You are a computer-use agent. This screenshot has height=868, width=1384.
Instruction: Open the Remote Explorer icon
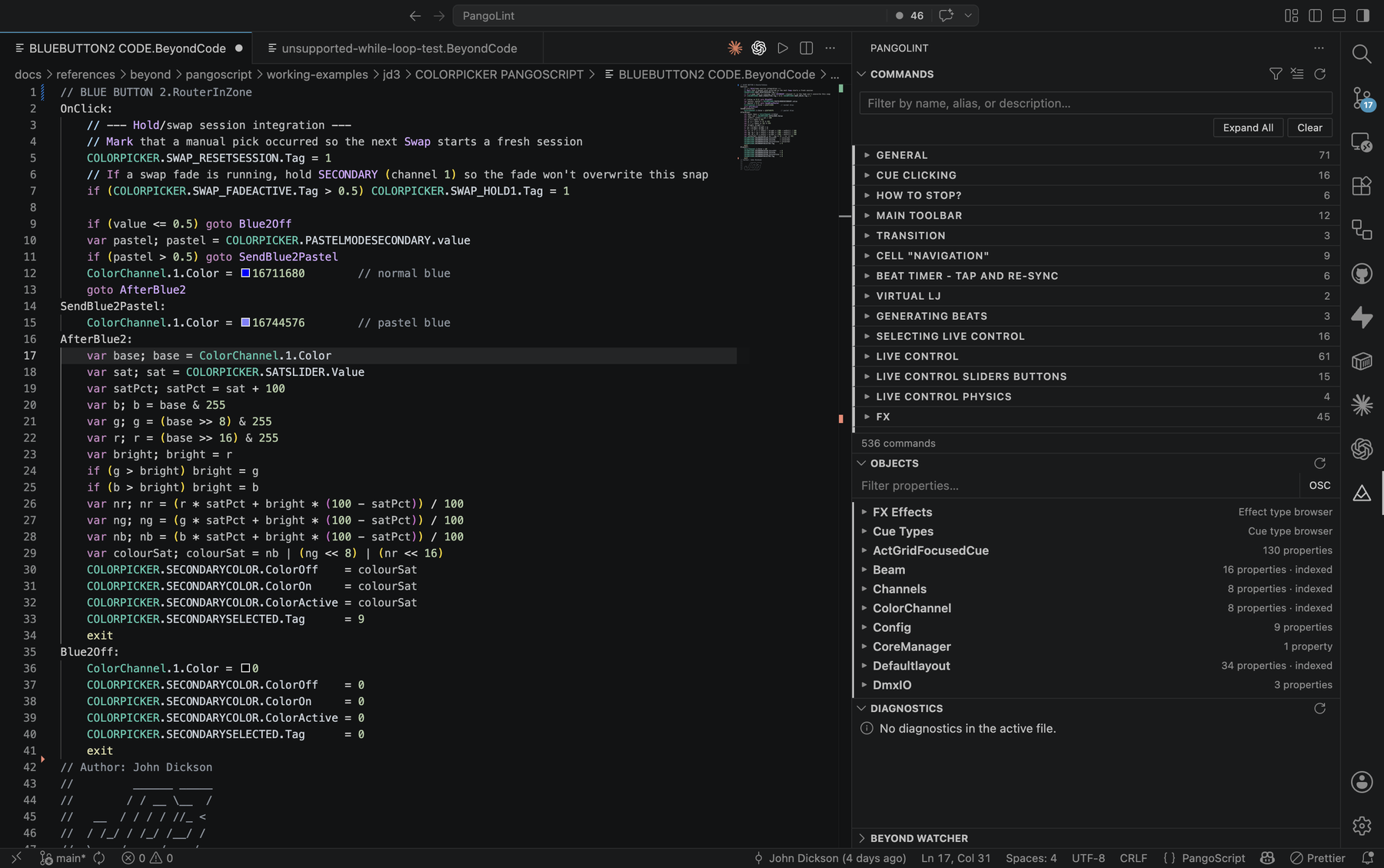[x=1362, y=142]
